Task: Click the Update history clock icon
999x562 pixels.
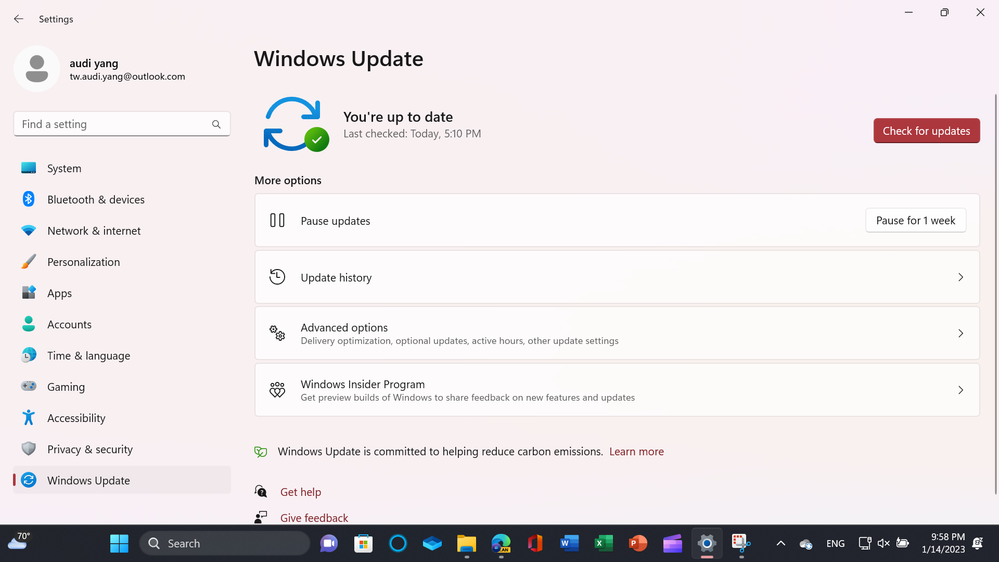Action: [x=277, y=277]
